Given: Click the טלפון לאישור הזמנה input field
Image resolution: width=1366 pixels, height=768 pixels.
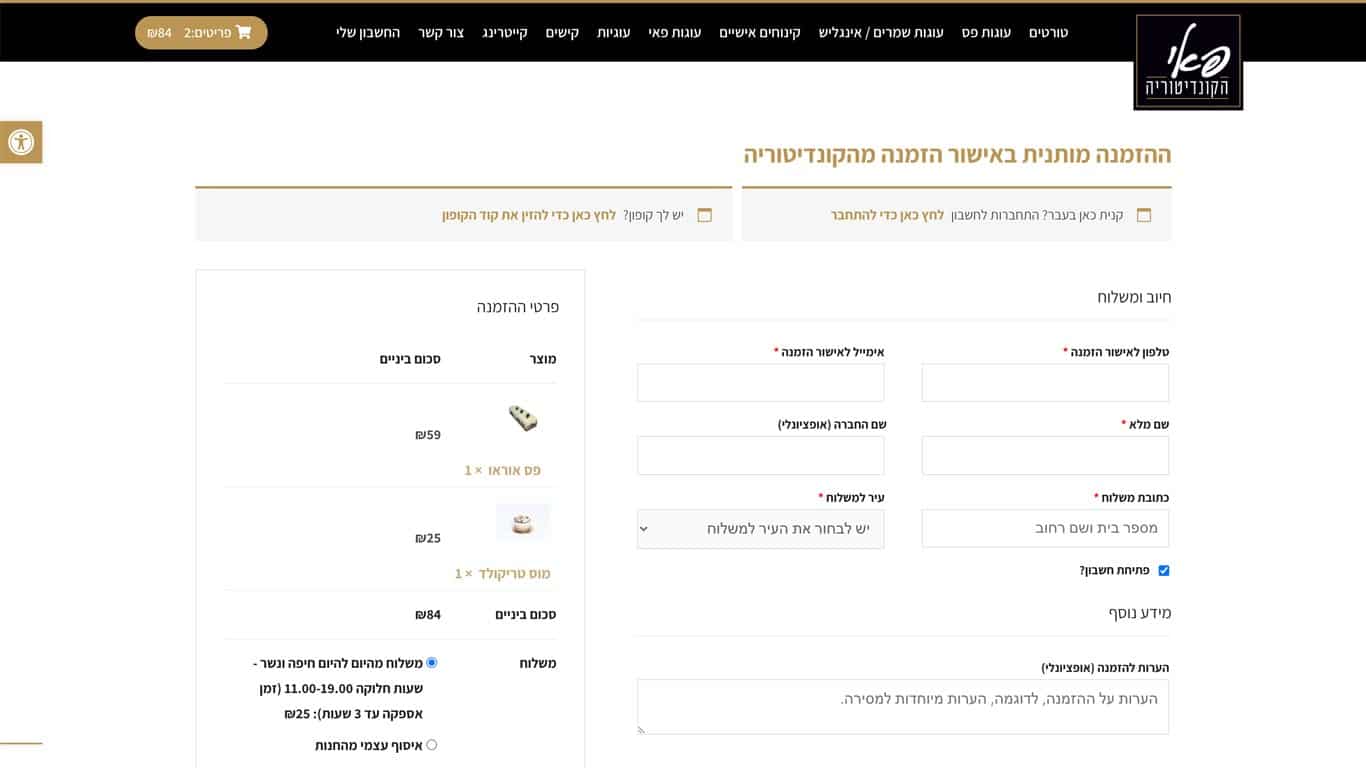Looking at the screenshot, I should [1045, 383].
